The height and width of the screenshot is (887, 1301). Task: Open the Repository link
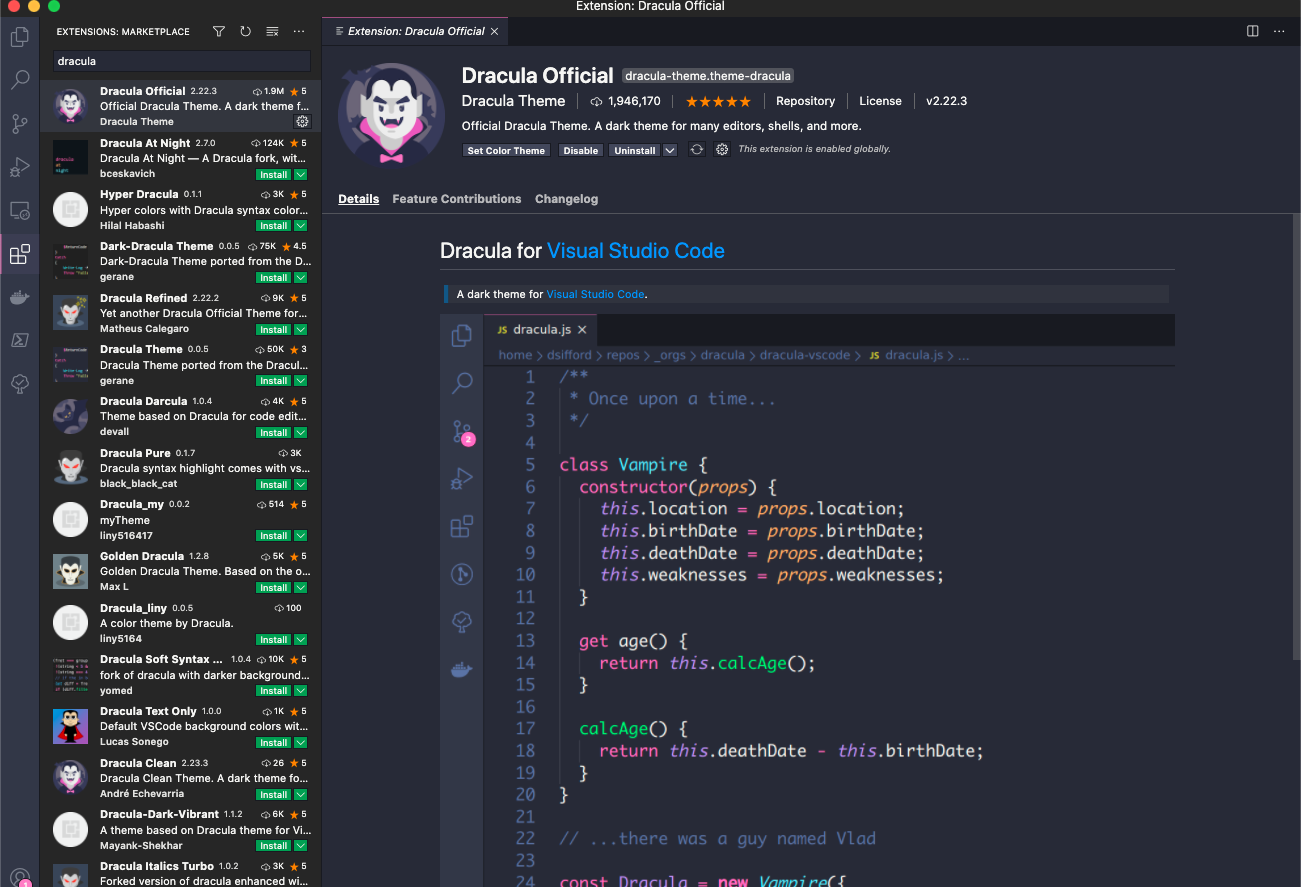click(805, 101)
